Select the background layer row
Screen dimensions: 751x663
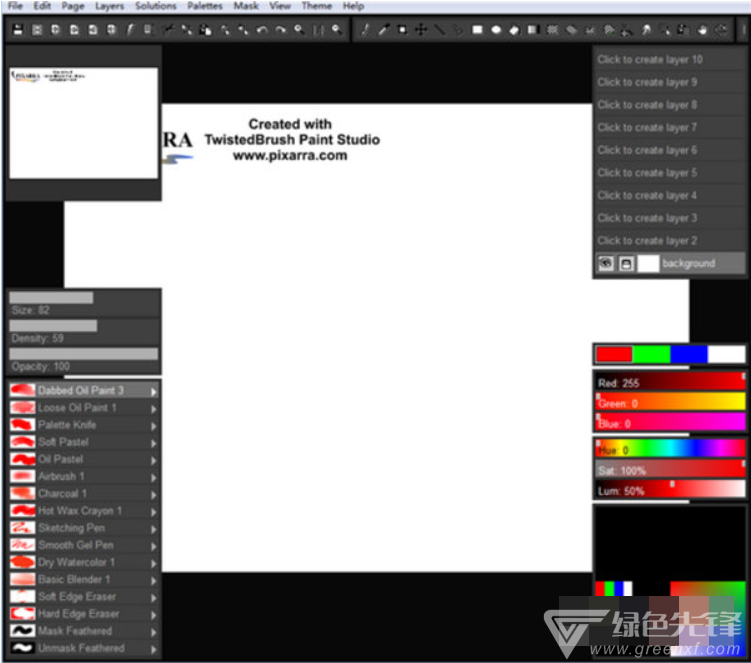coord(670,263)
